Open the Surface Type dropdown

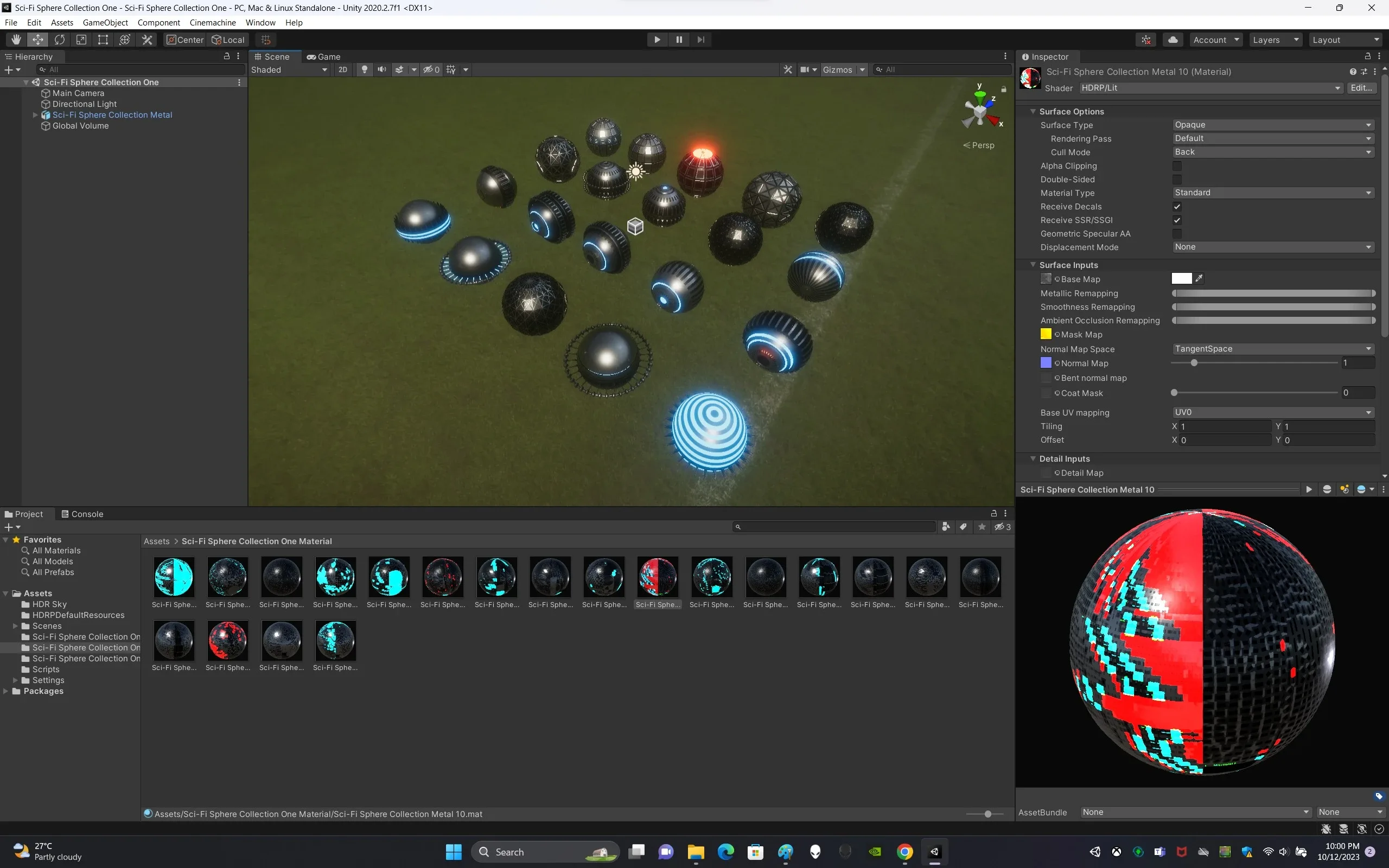click(1272, 125)
